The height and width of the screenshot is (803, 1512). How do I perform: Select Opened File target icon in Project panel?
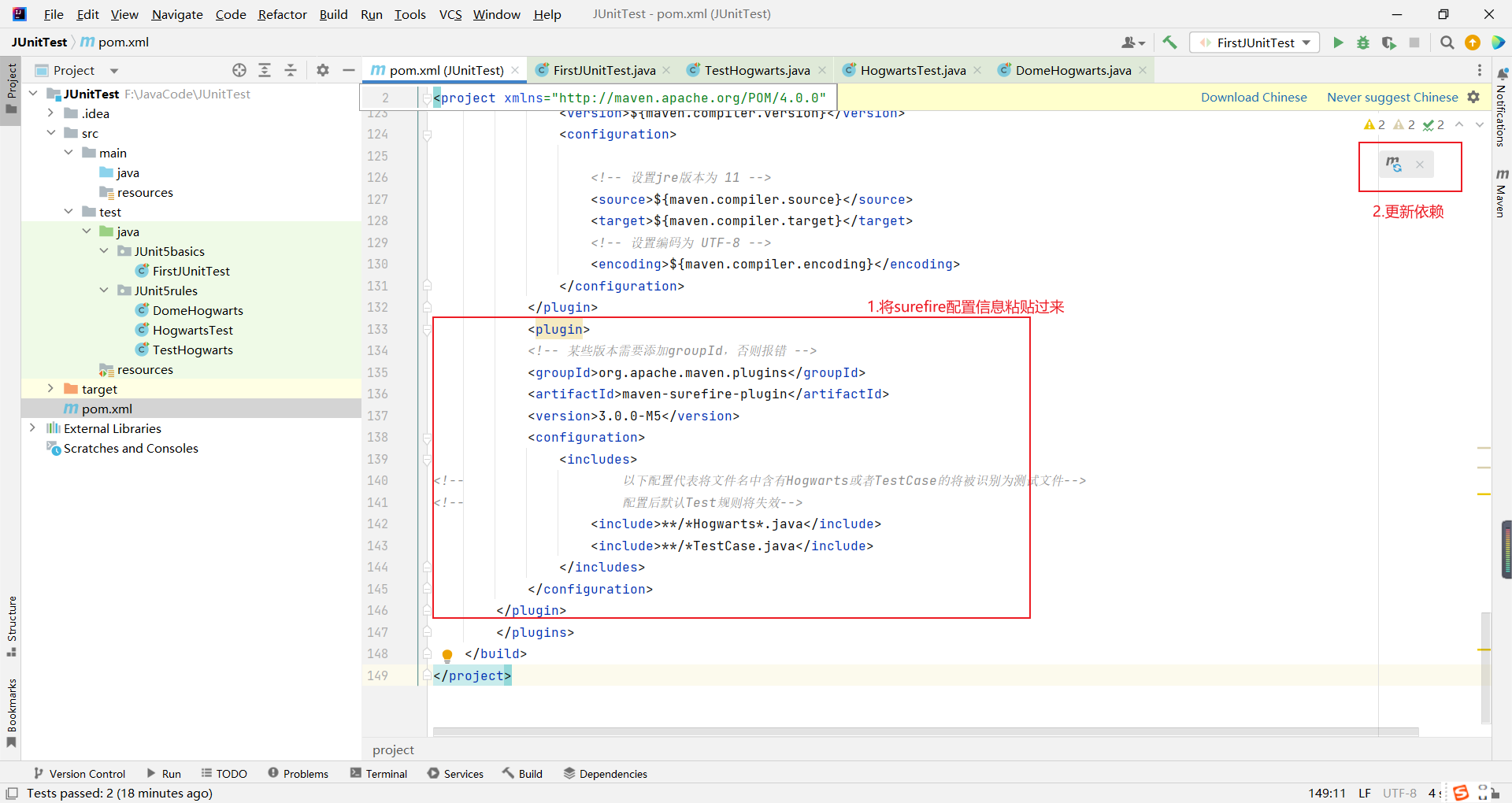coord(239,70)
